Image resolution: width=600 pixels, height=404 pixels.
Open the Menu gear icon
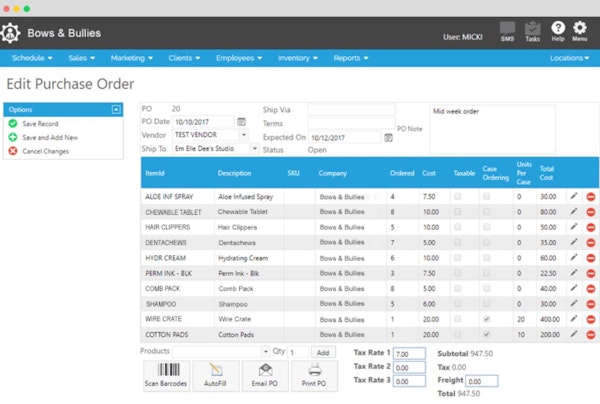[x=580, y=31]
